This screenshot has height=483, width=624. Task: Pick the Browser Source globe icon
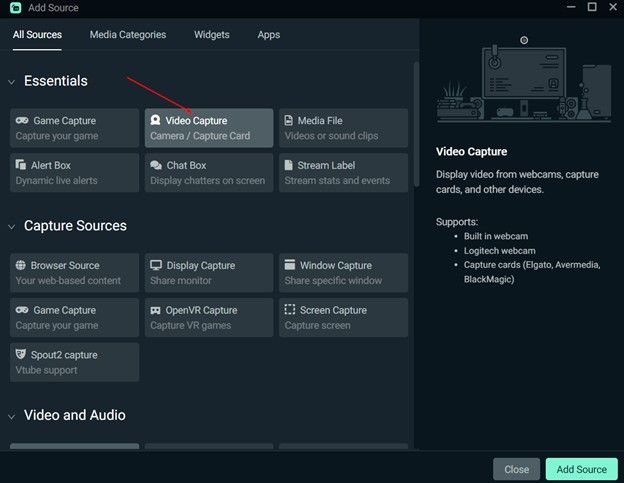(x=22, y=266)
